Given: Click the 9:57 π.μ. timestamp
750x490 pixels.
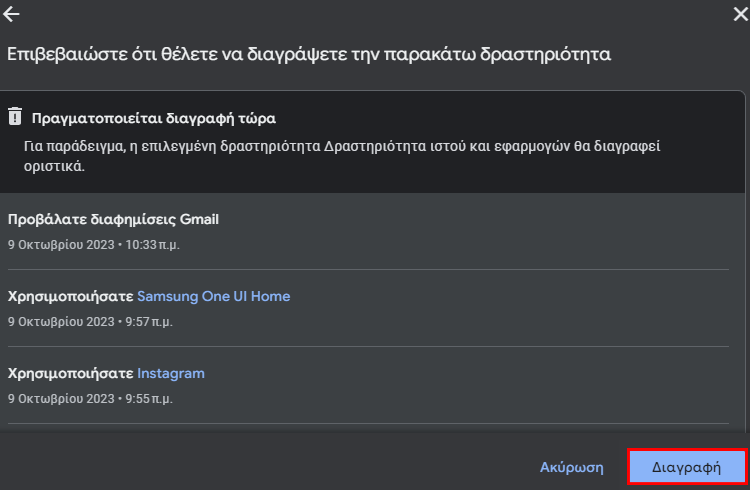Looking at the screenshot, I should coord(149,322).
